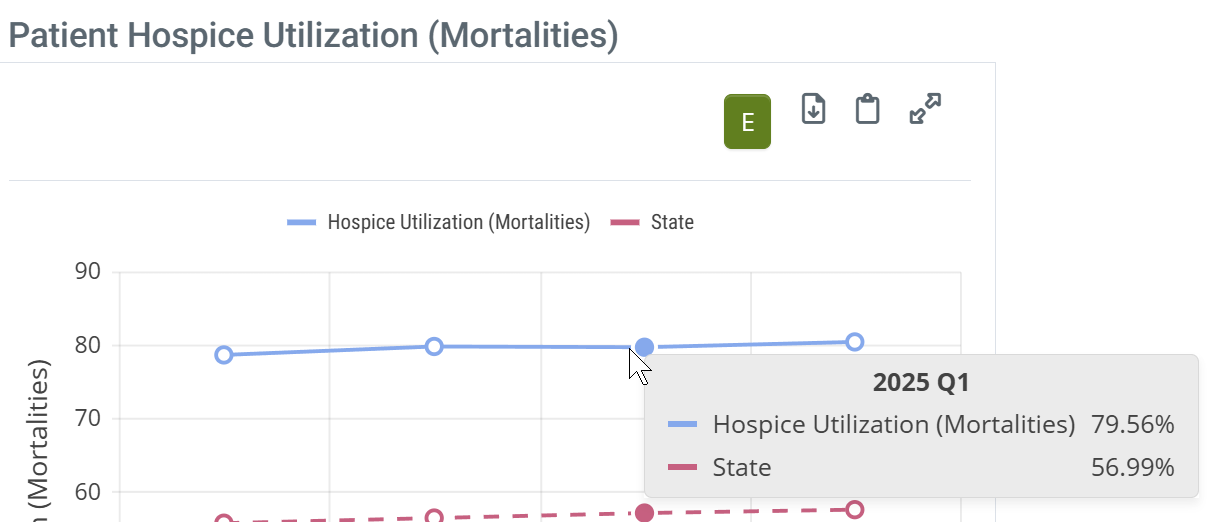Image resolution: width=1220 pixels, height=522 pixels.
Task: Click the 90 y-axis label
Action: coord(89,272)
